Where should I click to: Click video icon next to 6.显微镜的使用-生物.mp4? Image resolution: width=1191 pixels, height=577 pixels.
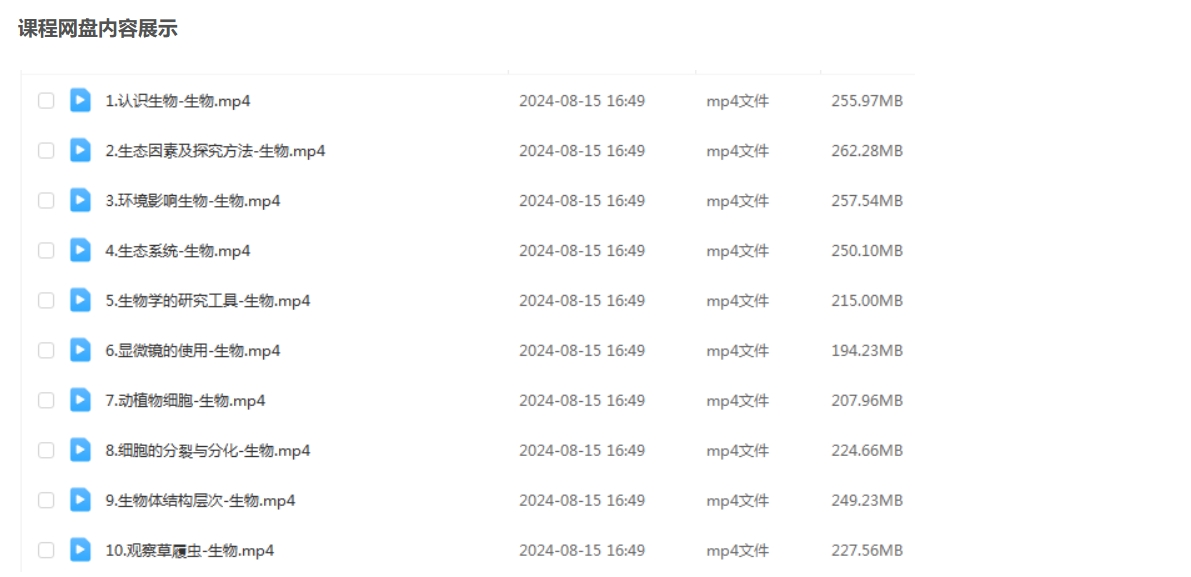(x=80, y=350)
